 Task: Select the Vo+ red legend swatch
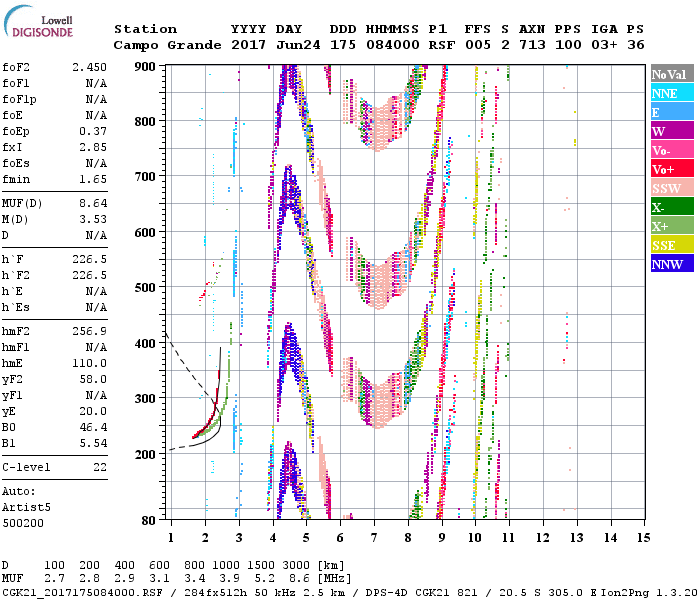tap(672, 169)
